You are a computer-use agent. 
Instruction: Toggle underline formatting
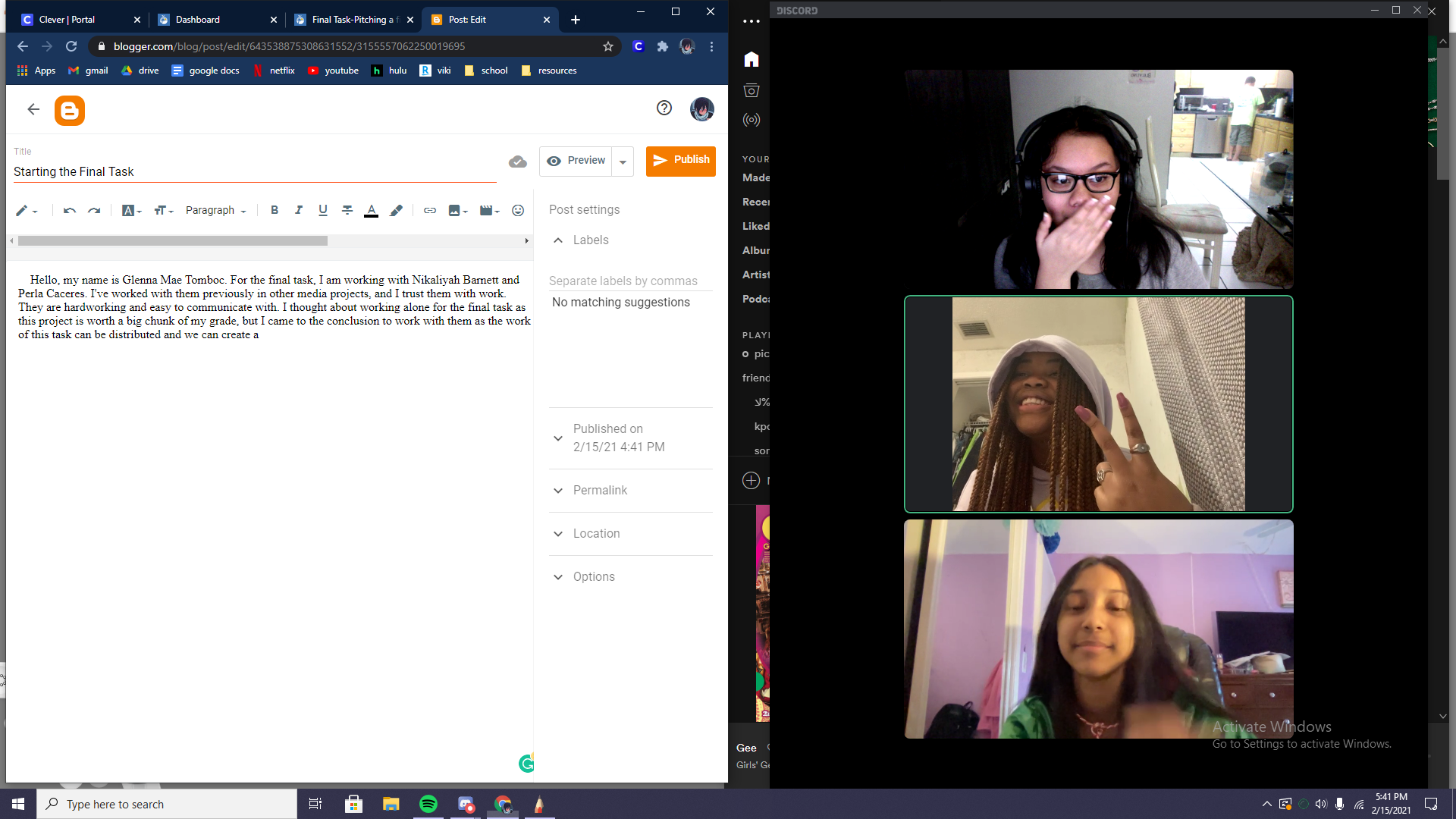coord(323,210)
